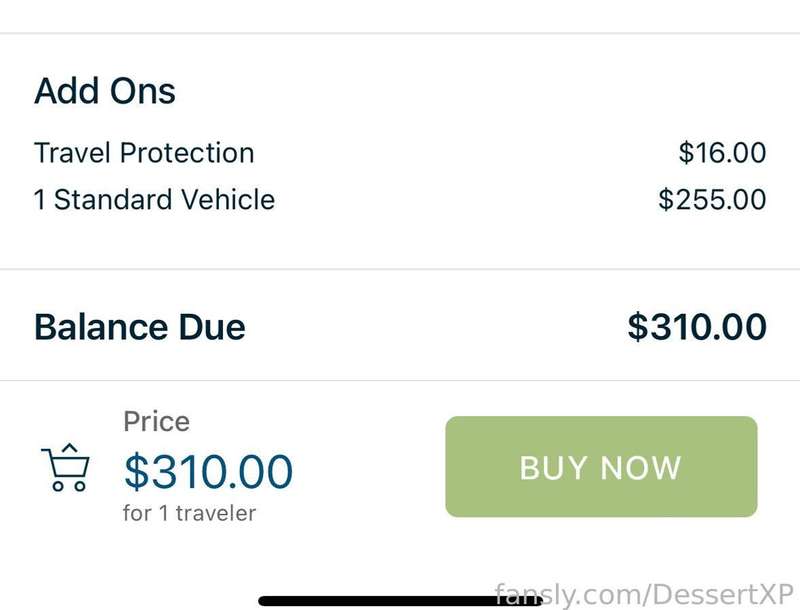Tap the shopping cart icon
This screenshot has width=800, height=610.
point(65,467)
